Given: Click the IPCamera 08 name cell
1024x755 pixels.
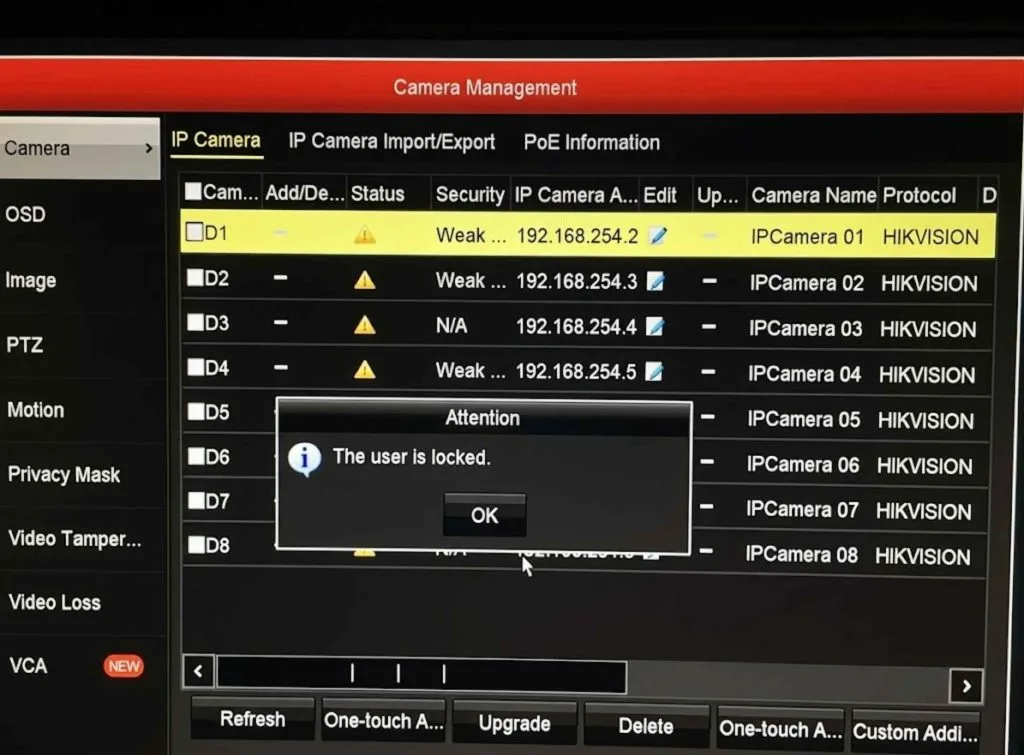Looking at the screenshot, I should [x=801, y=554].
